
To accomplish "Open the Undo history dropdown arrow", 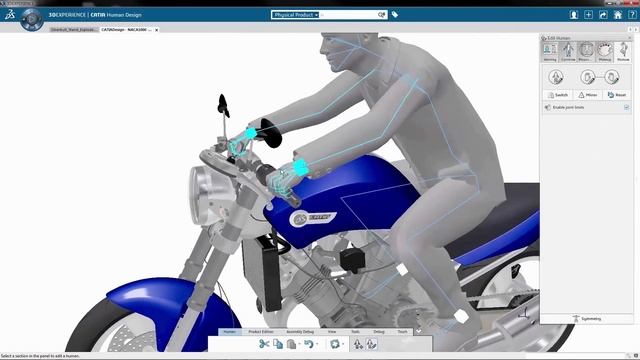I will (x=317, y=344).
